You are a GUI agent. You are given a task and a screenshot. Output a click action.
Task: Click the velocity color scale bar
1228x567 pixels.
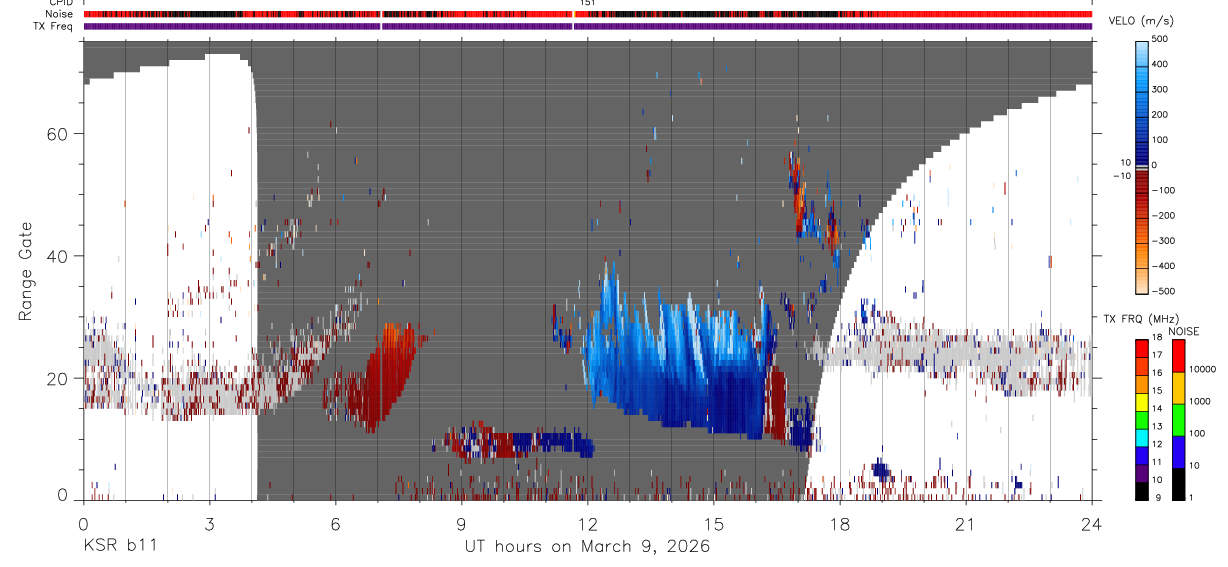[1143, 165]
